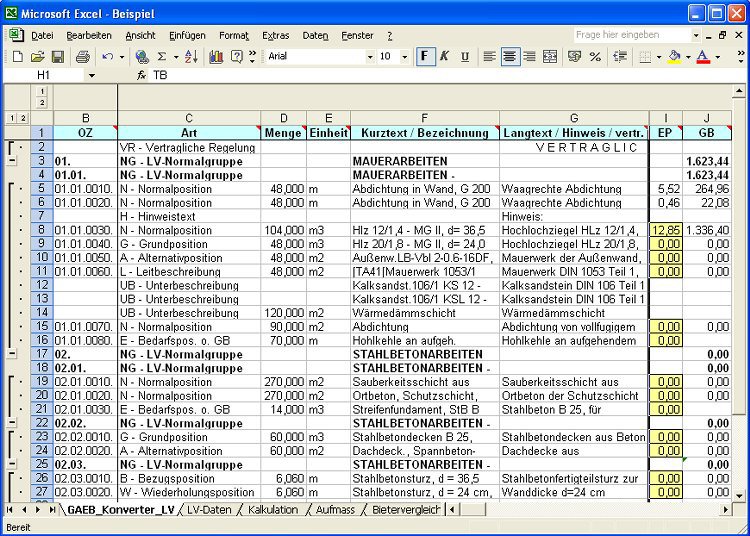750x536 pixels.
Task: Sort ascending with the A-Z icon
Action: pos(191,57)
